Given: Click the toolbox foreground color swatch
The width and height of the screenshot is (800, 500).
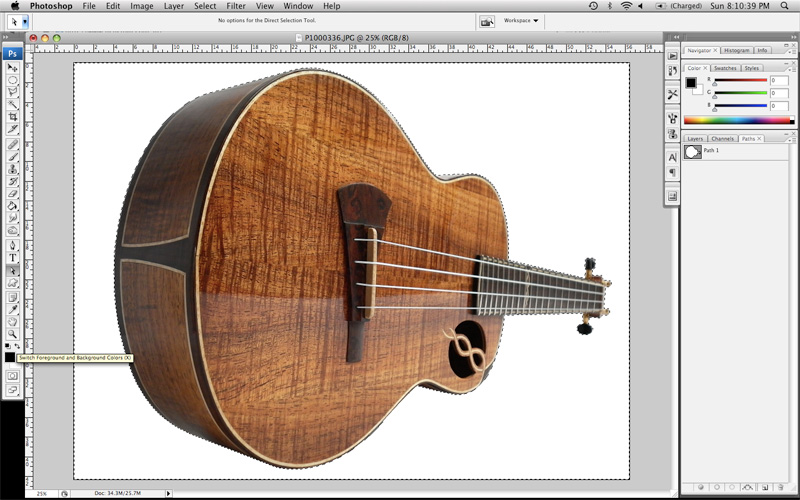Looking at the screenshot, I should click(x=10, y=357).
